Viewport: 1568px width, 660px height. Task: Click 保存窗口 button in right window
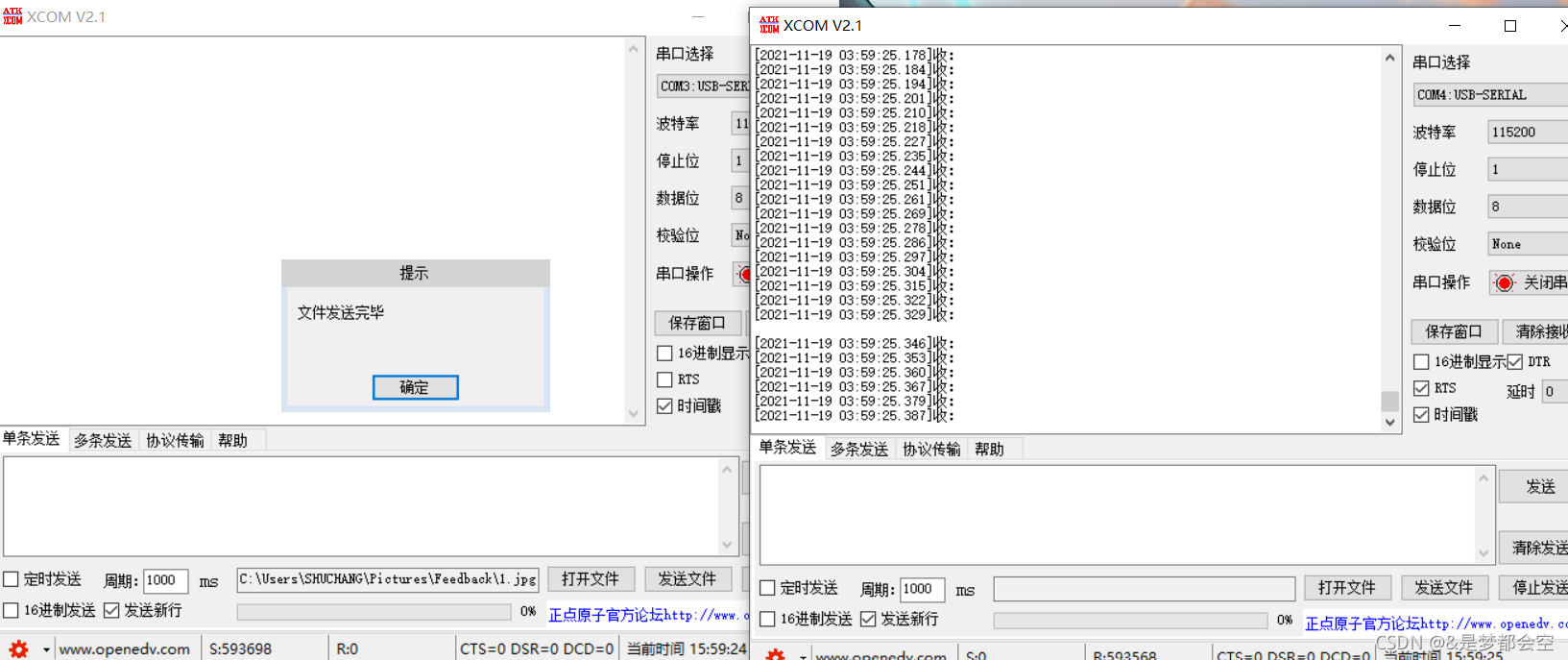click(x=1454, y=331)
